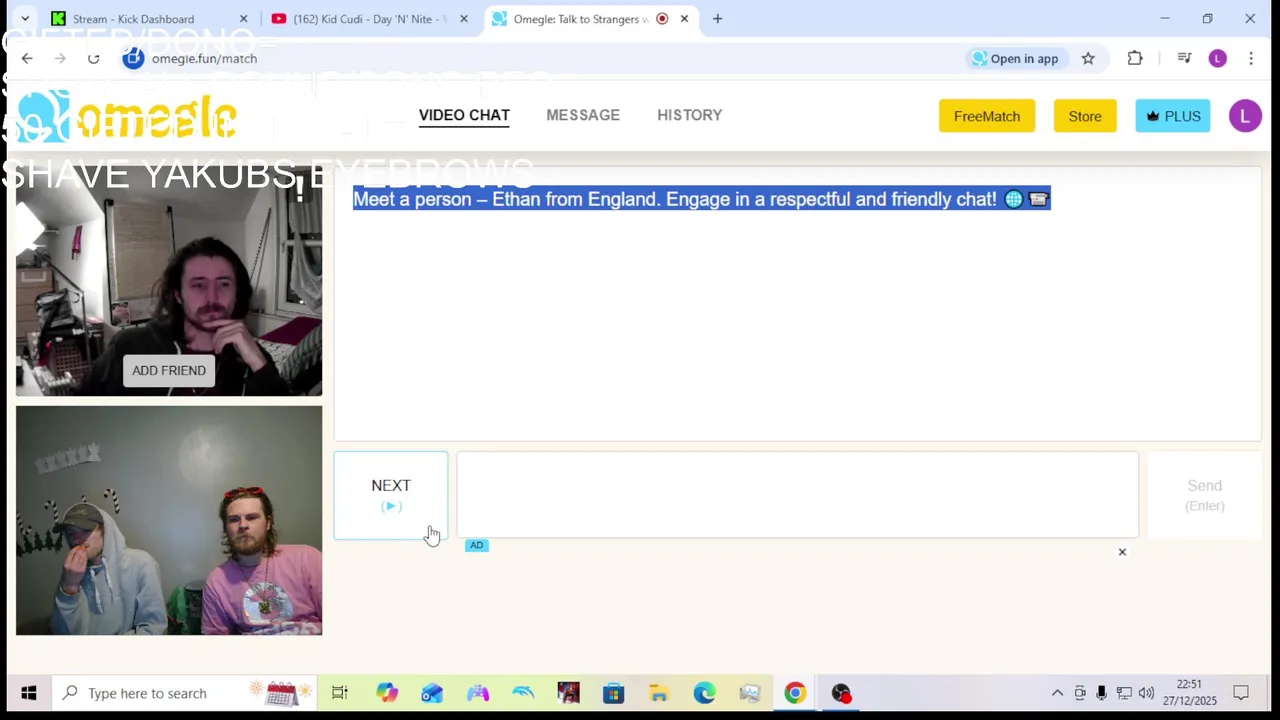Select the Omegle: Talk to Strangers tab
The width and height of the screenshot is (1280, 720).
tap(590, 19)
